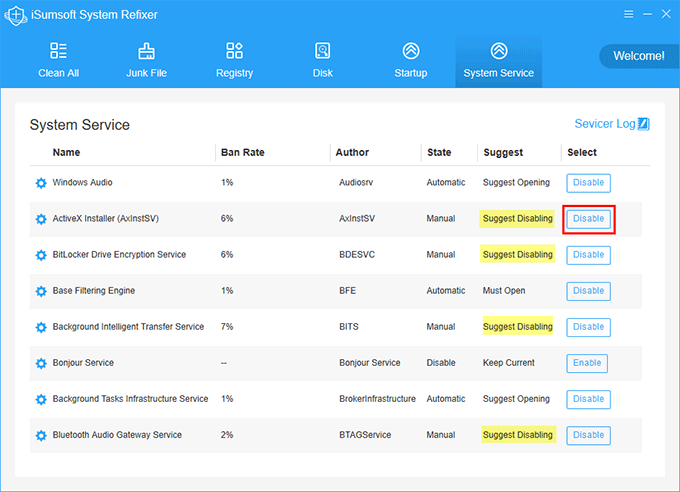Open the Registry tab
680x492 pixels.
coord(235,61)
